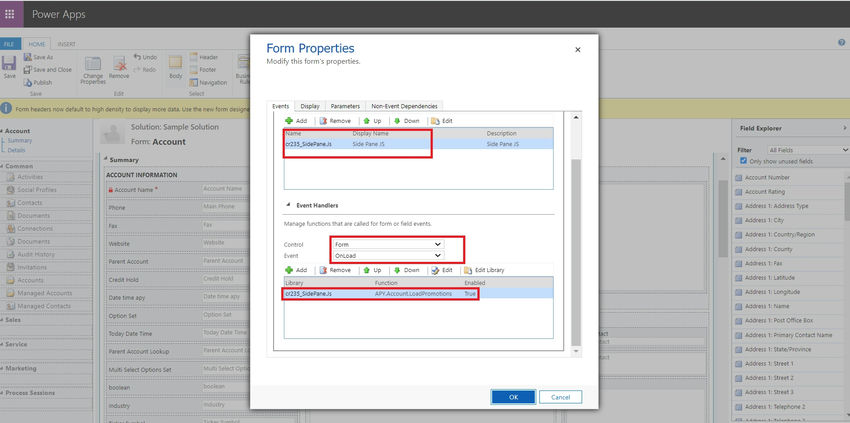
Task: Click Undo in the ribbon
Action: (x=145, y=57)
